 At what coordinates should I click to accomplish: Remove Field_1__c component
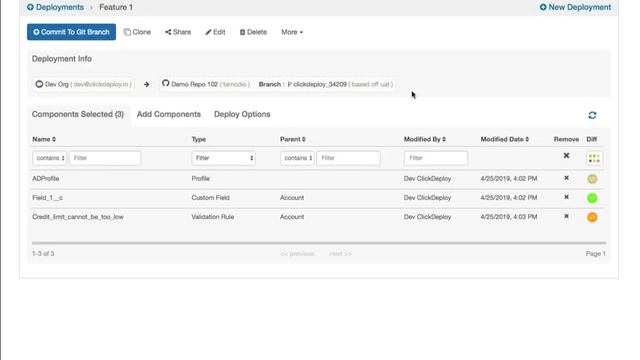pos(566,197)
